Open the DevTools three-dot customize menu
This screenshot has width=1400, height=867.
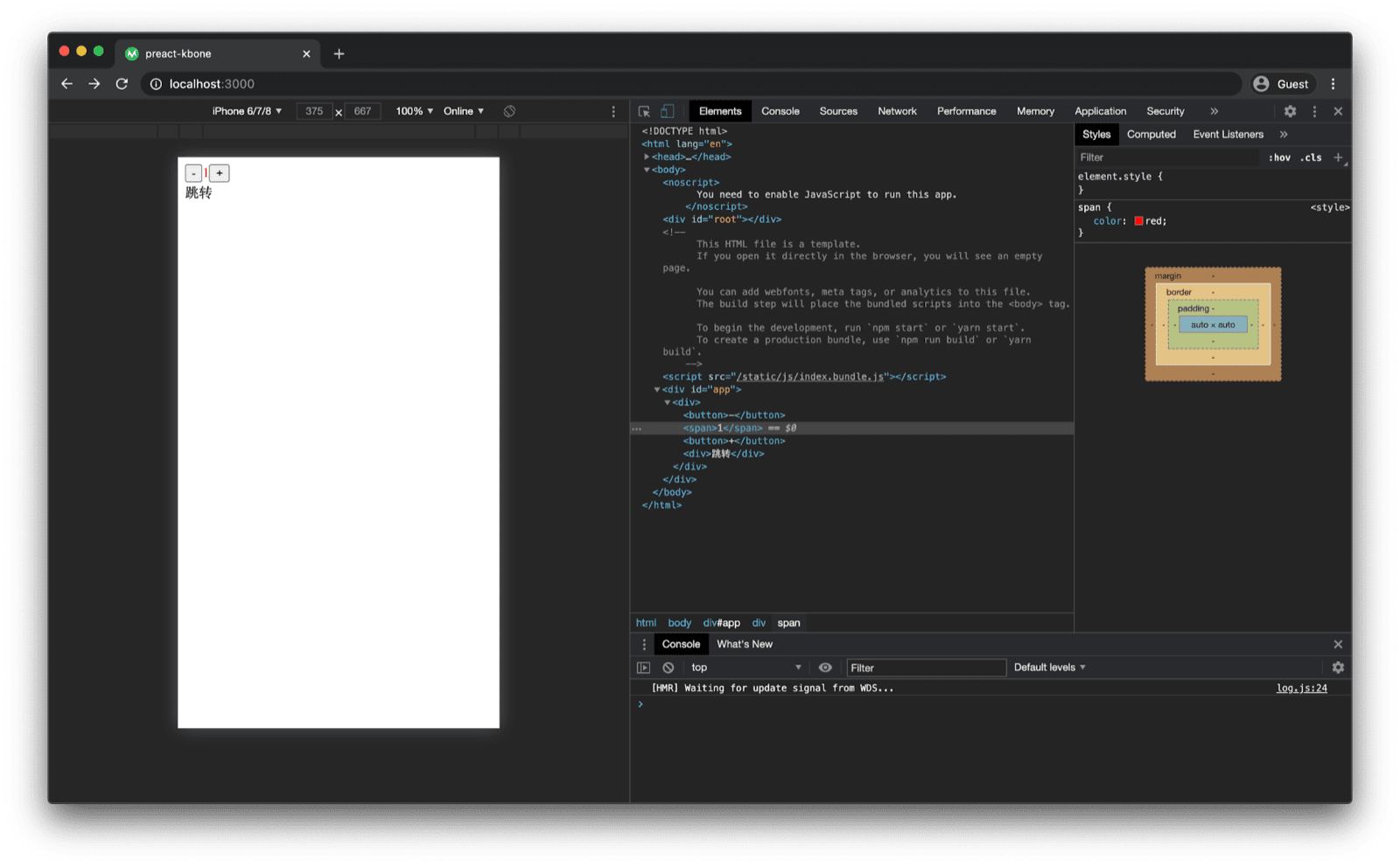tap(1314, 111)
